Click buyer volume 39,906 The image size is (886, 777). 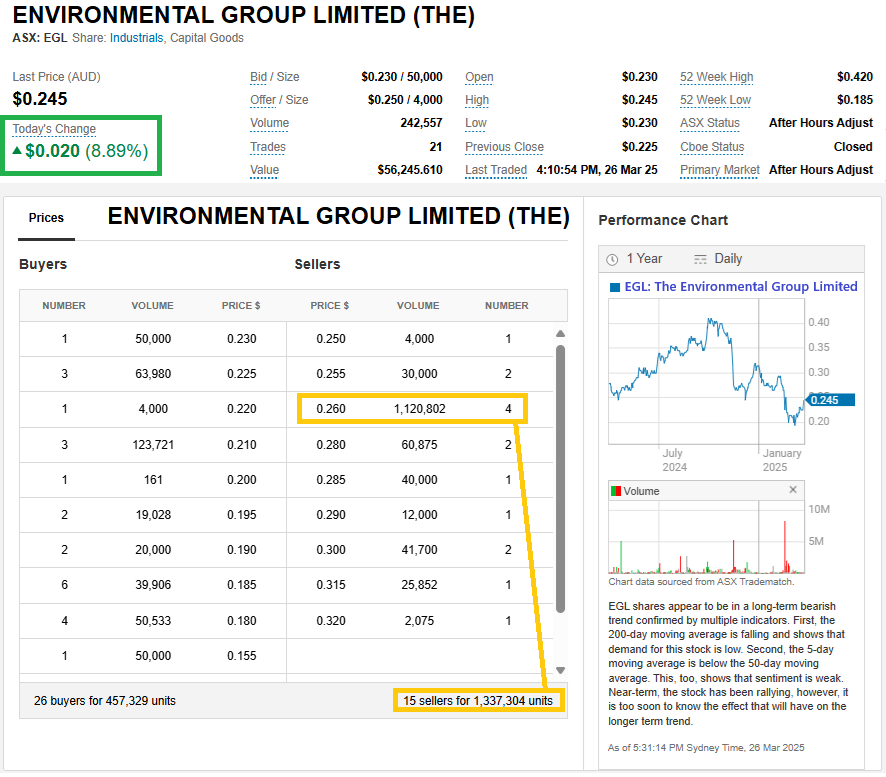point(153,585)
